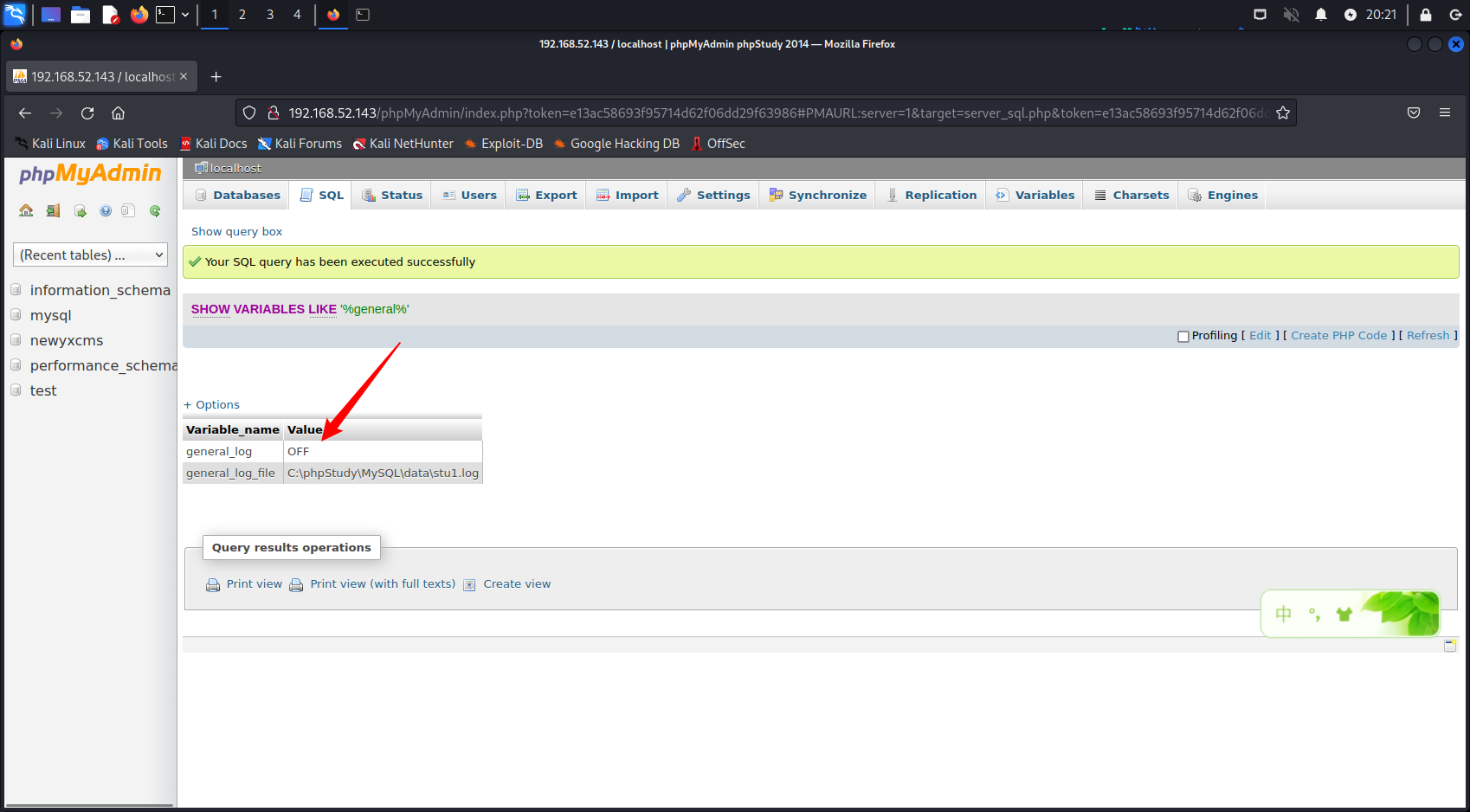Open the MySQL documentation pages icon
1470x812 pixels.
coord(128,210)
